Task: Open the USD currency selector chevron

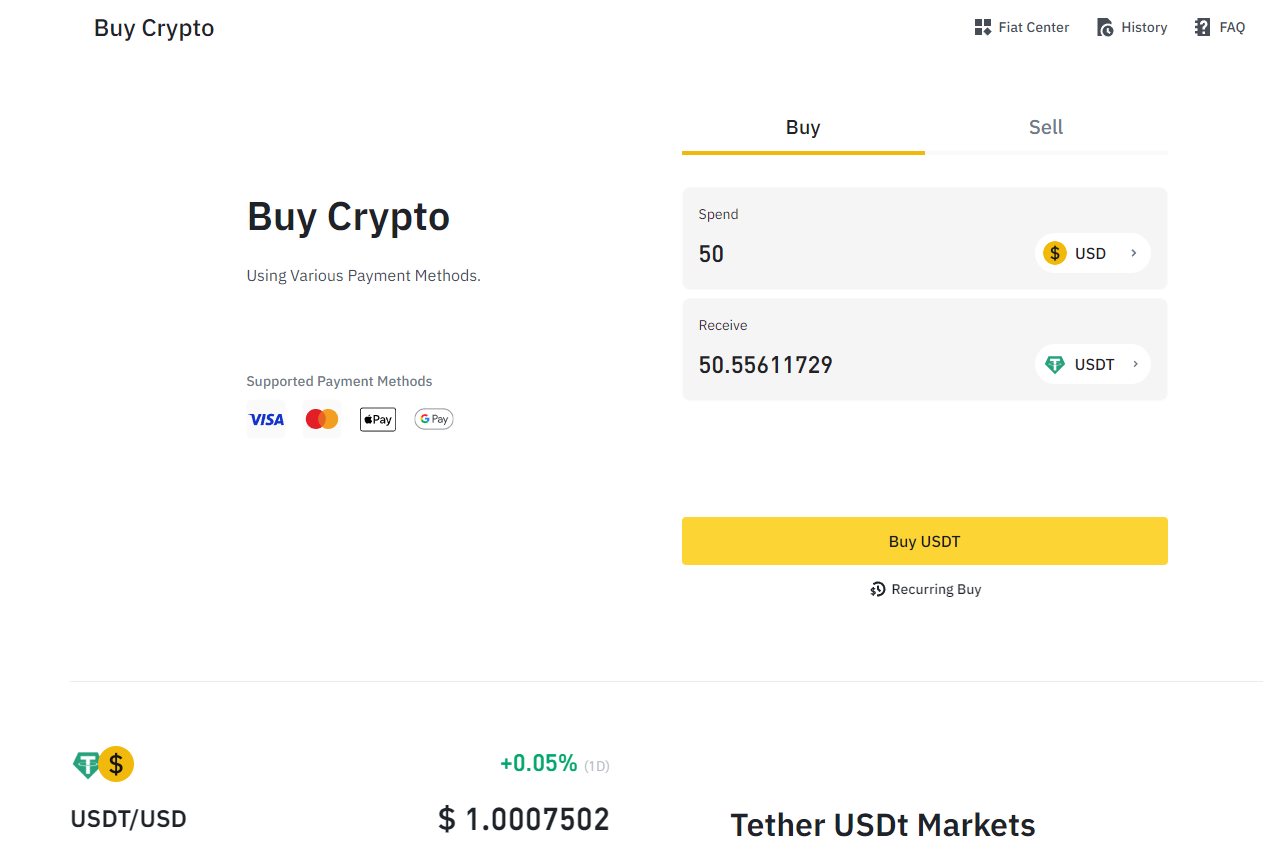Action: (x=1134, y=254)
